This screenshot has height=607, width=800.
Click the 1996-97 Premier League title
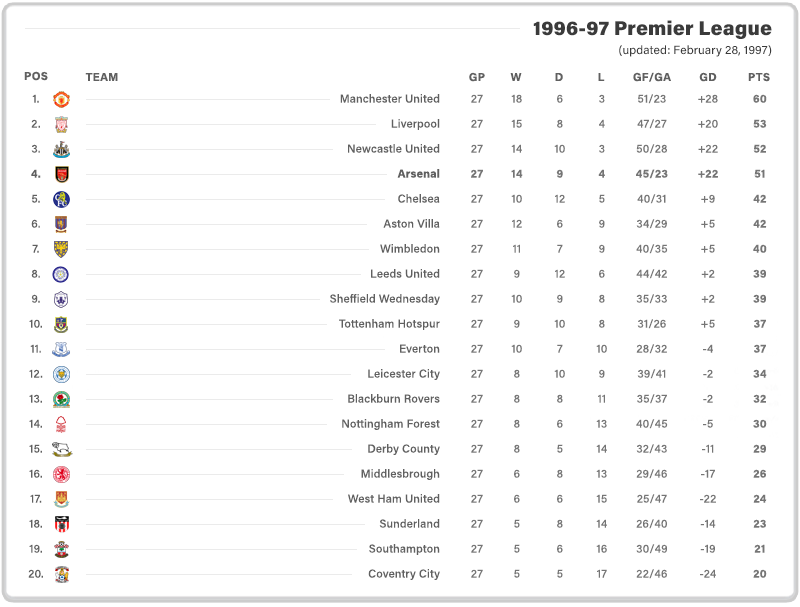point(652,29)
